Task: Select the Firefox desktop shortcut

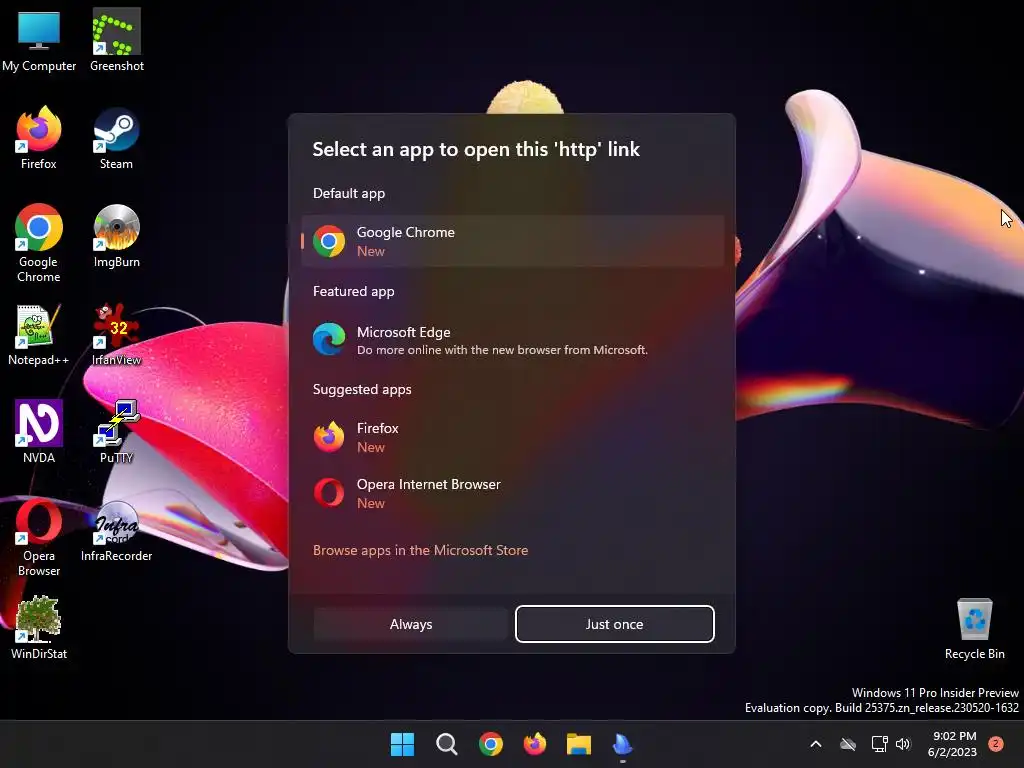Action: tap(39, 138)
